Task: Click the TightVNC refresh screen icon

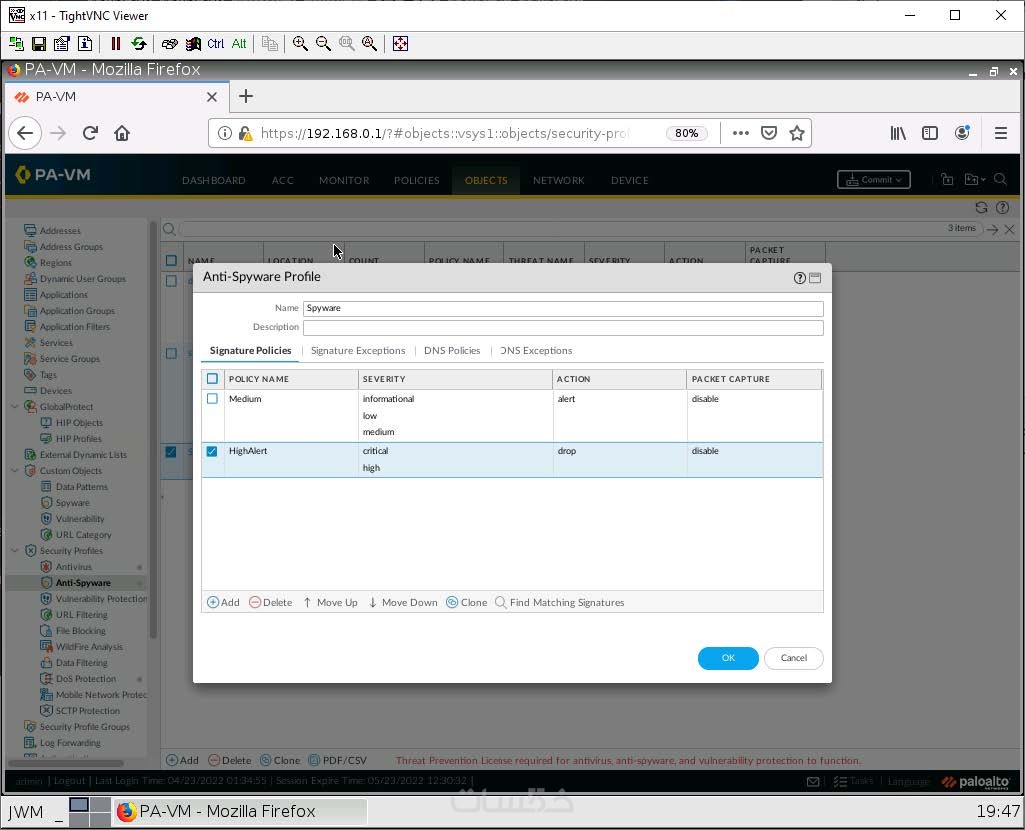Action: 139,44
